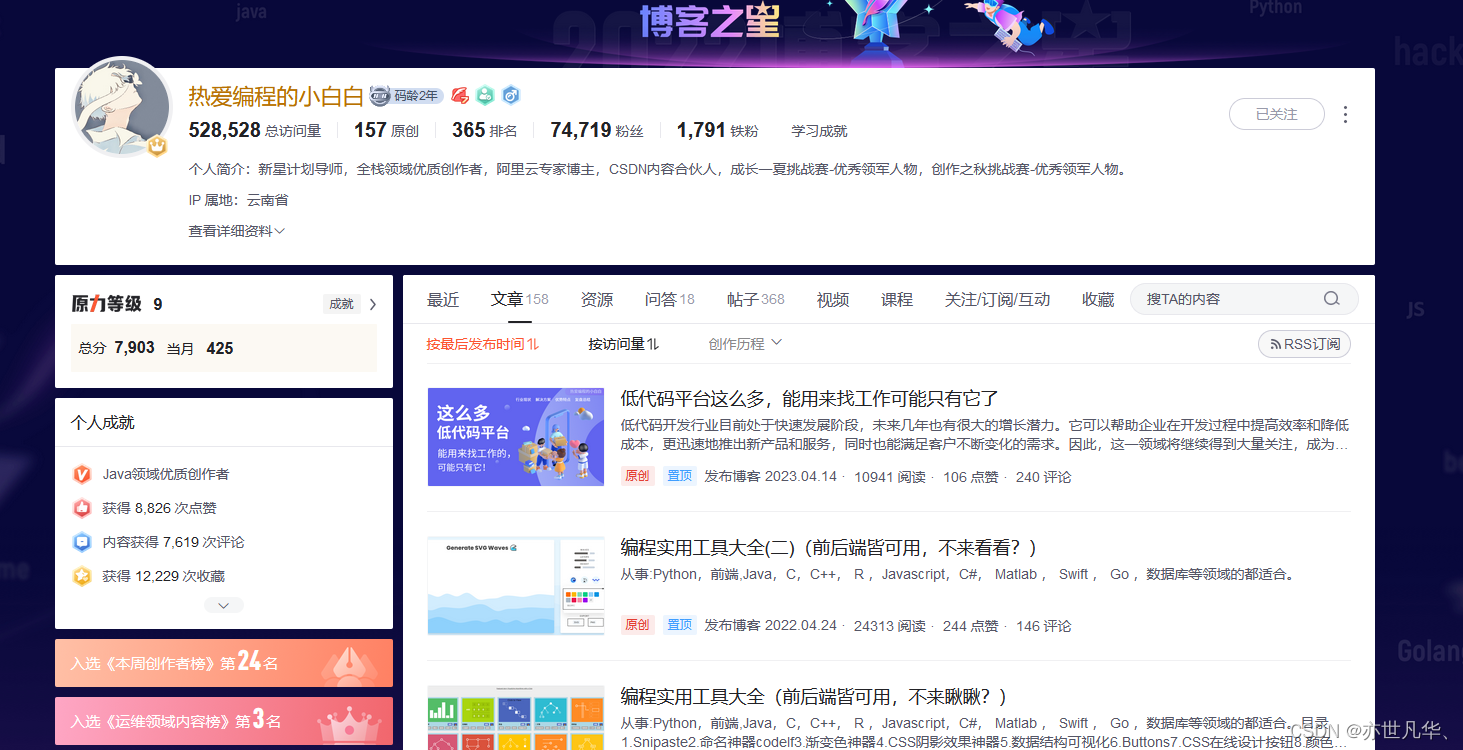
Task: Switch to the 视频 tab
Action: pyautogui.click(x=833, y=299)
